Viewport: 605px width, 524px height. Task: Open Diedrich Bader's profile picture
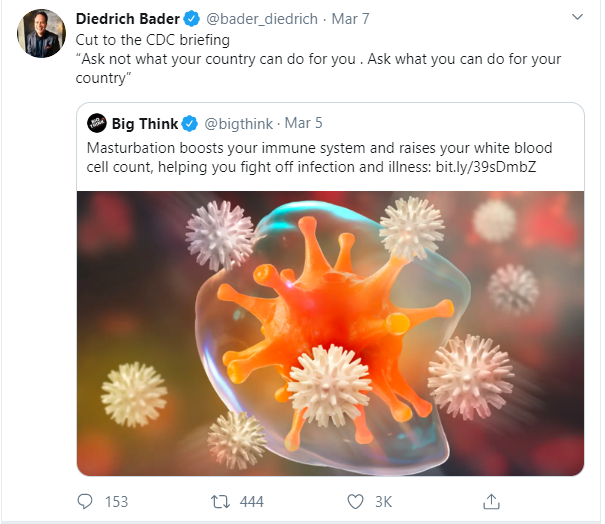41,34
